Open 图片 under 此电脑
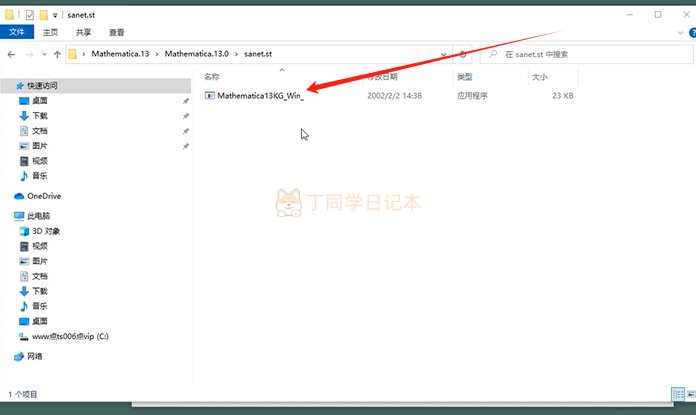 point(40,261)
